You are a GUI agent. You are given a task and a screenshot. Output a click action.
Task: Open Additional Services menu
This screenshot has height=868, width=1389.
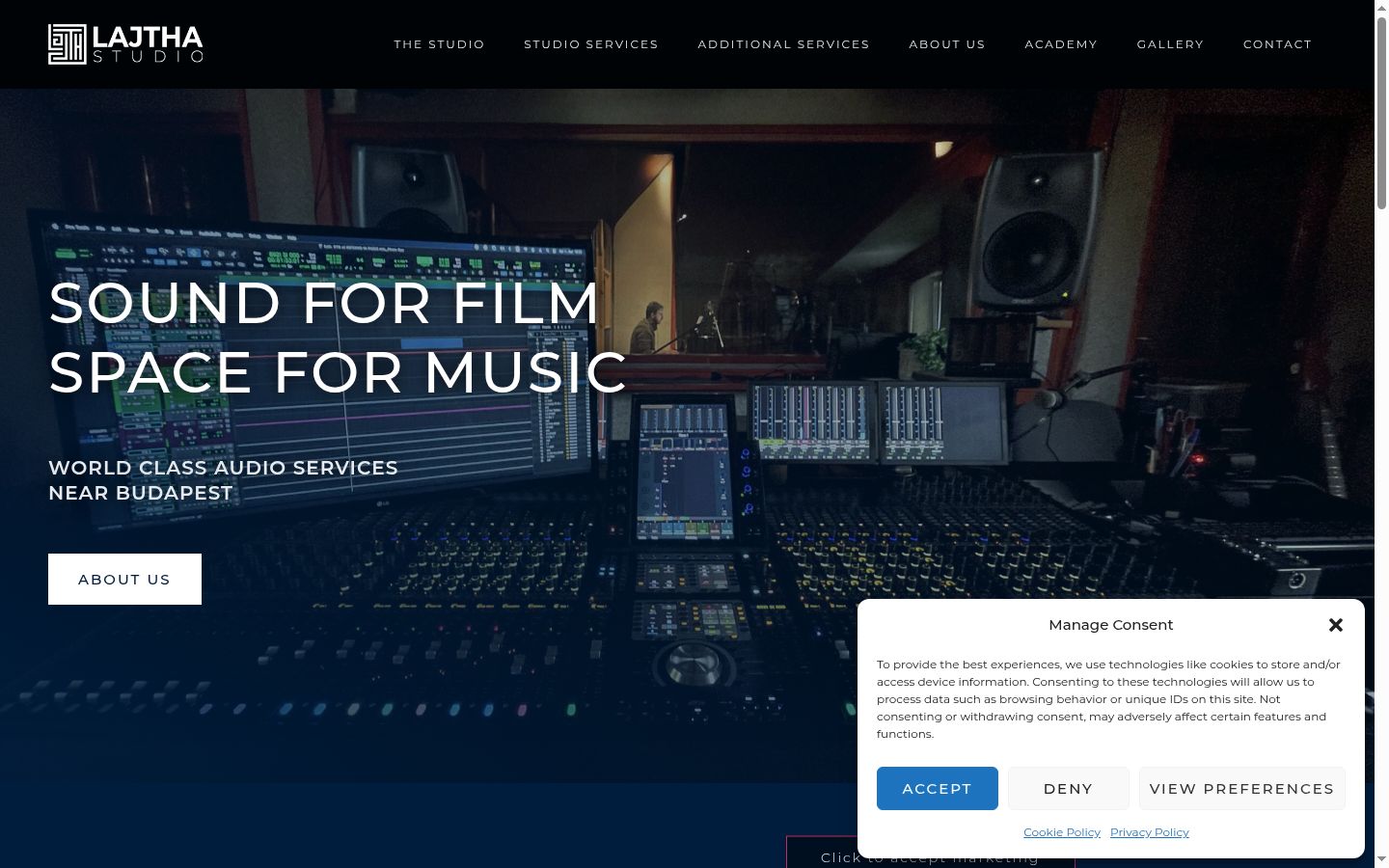pos(783,44)
